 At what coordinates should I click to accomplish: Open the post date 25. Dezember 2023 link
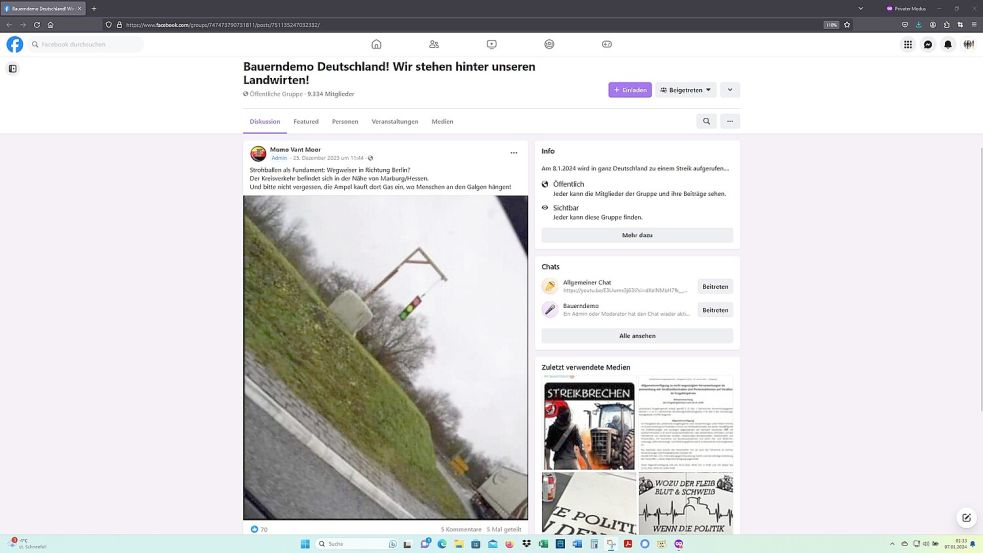point(328,158)
